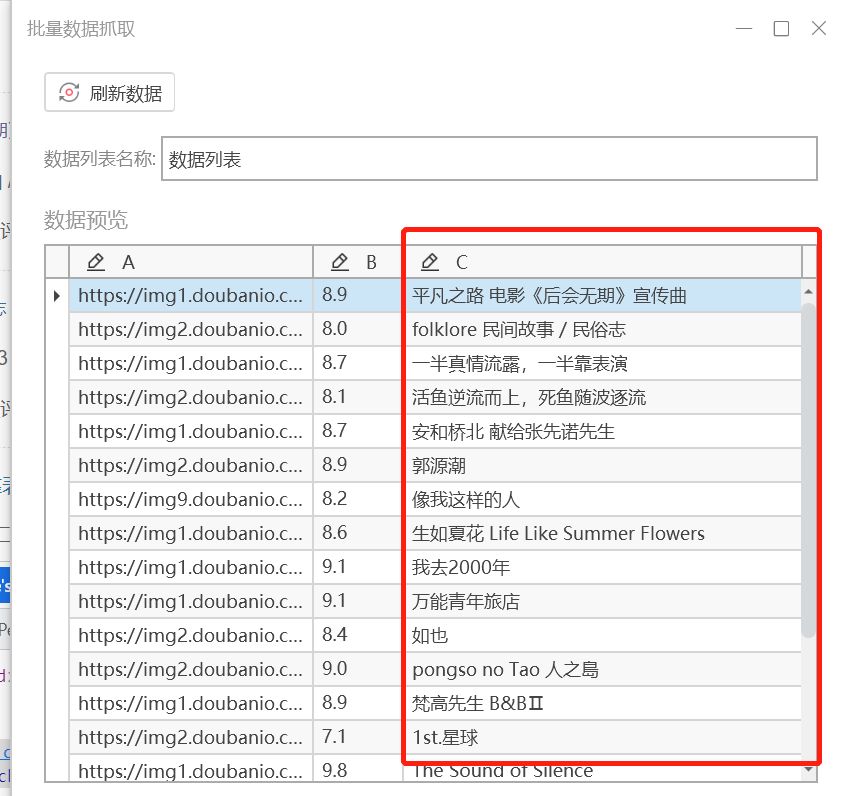Select URL cell in 梵高先生 row

tap(191, 703)
